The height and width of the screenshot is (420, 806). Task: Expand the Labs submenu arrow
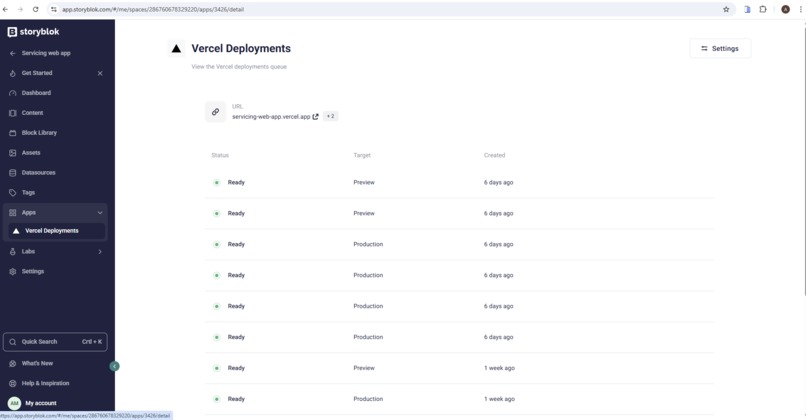pos(100,252)
